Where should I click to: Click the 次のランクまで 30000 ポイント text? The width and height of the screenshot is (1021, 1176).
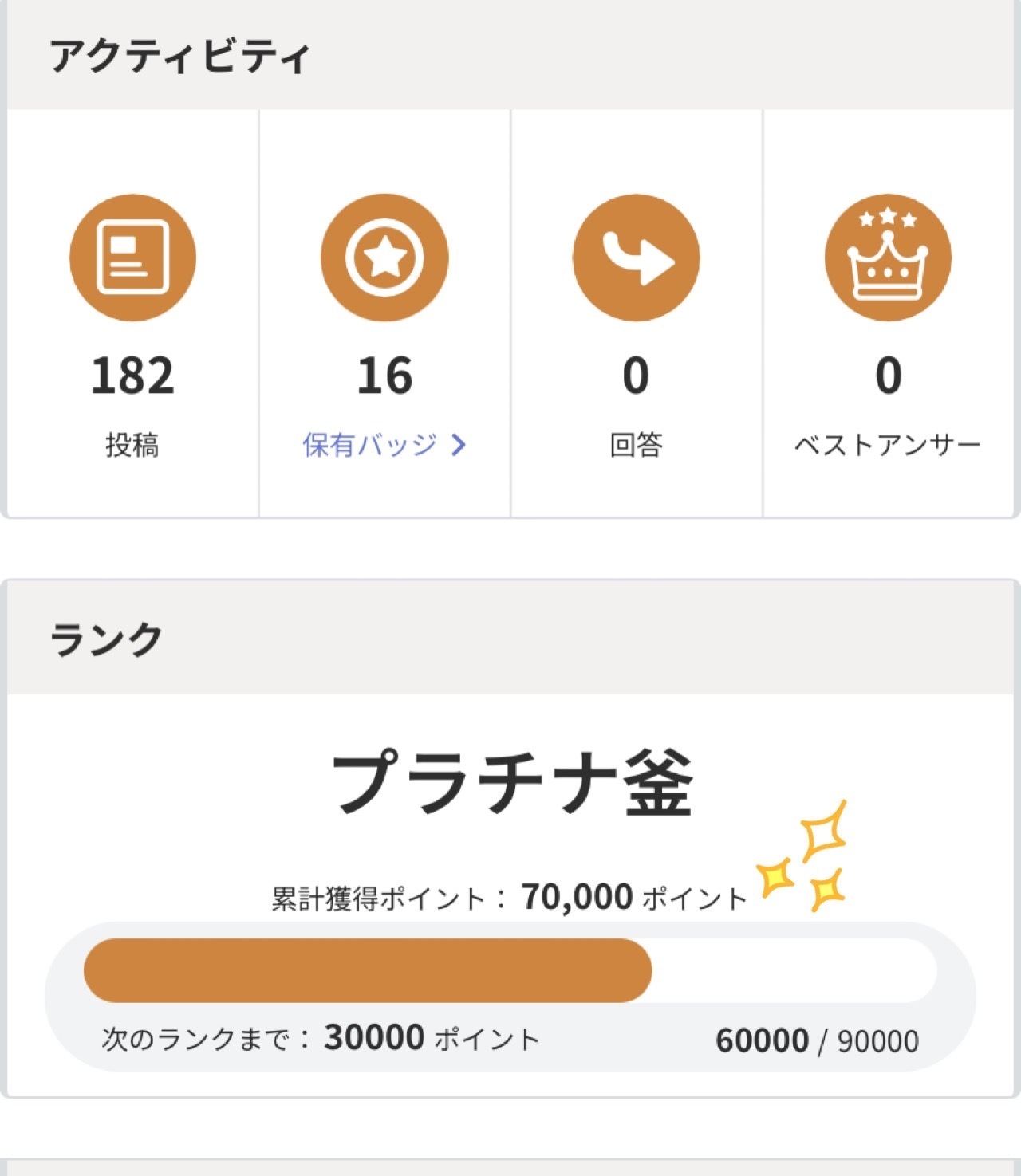click(321, 1038)
